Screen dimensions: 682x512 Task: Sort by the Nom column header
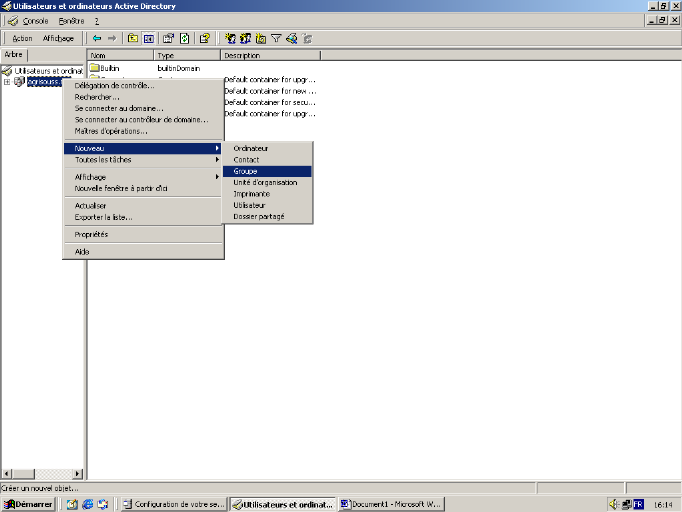click(x=120, y=55)
